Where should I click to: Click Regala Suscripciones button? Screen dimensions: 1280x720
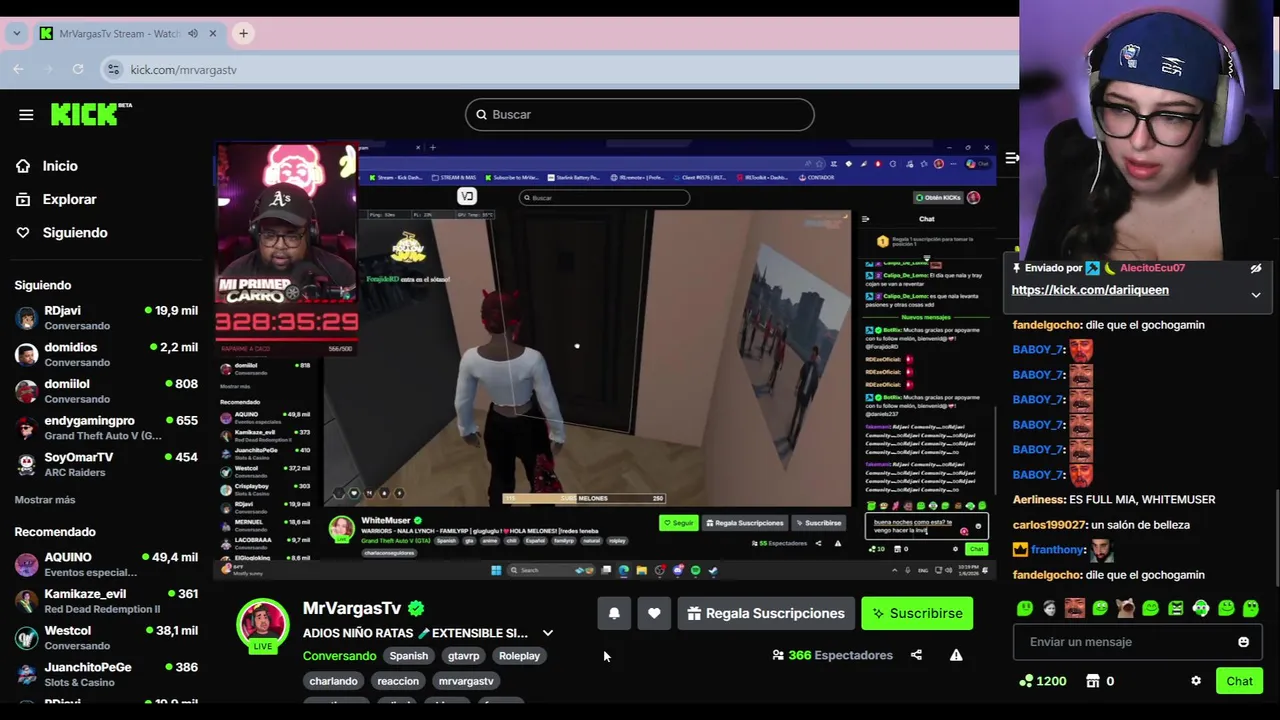coord(766,613)
